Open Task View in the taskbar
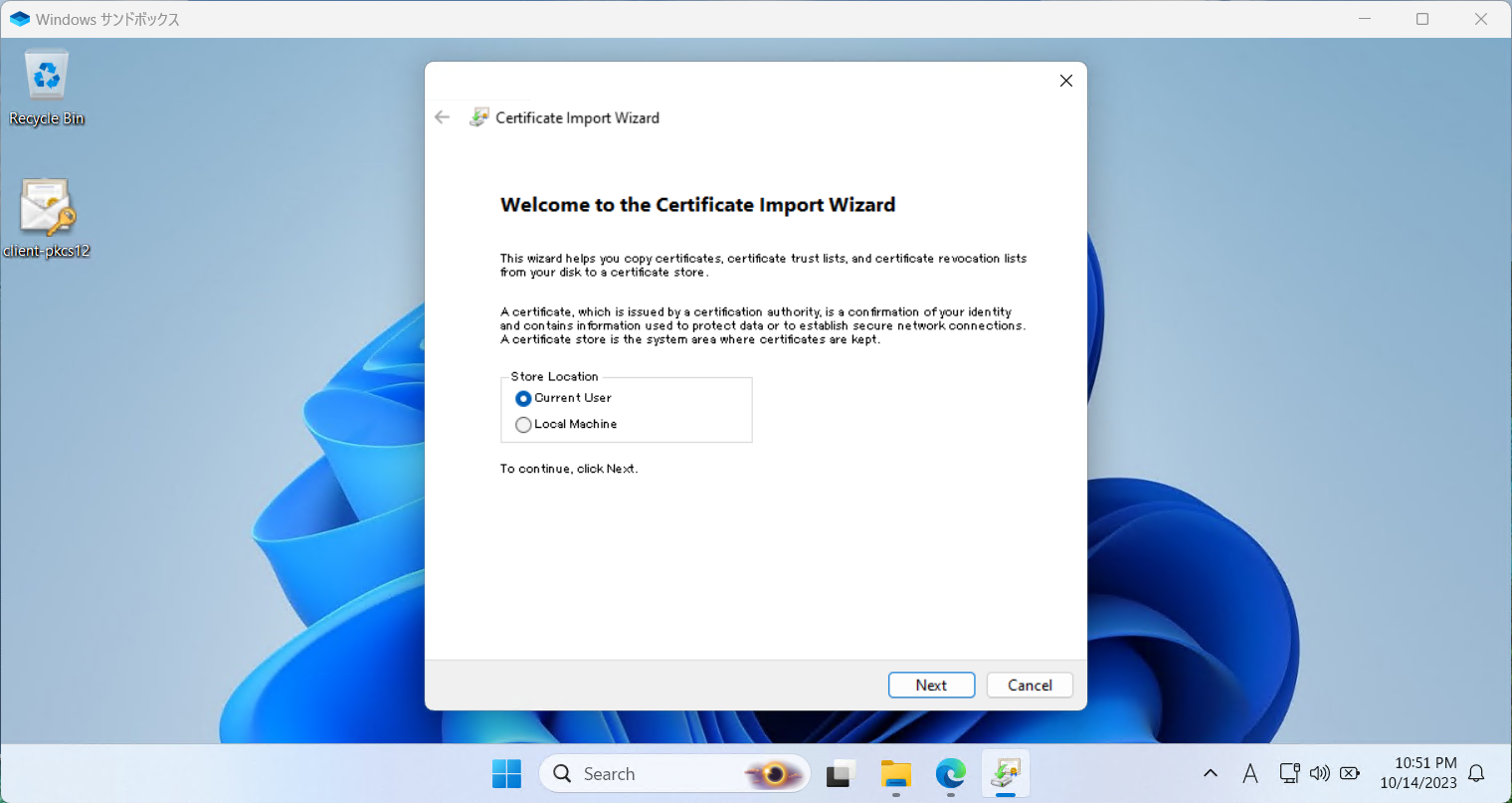The image size is (1512, 803). pos(842,774)
